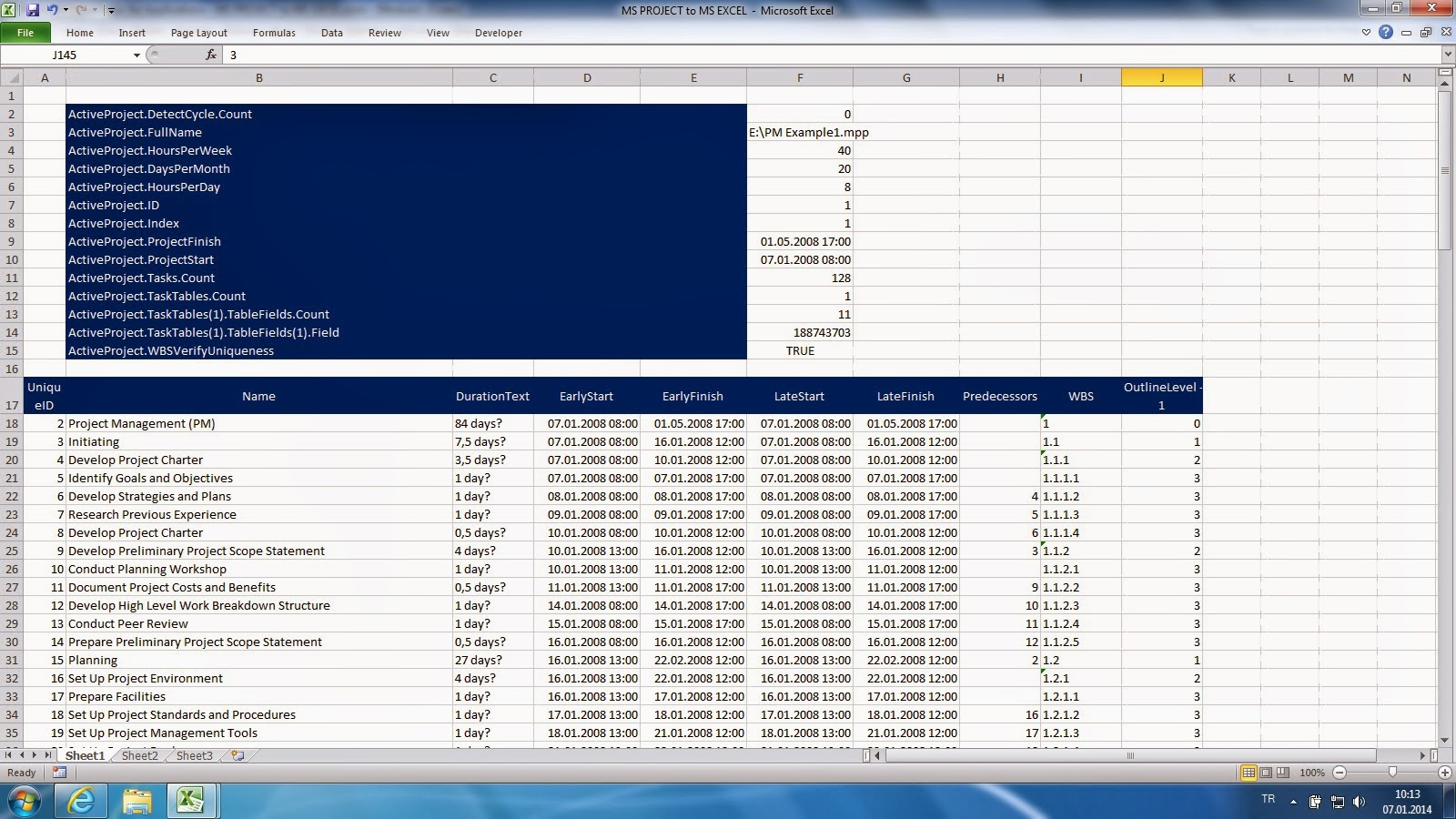Insert a new worksheet with tab icon
The image size is (1456, 819).
[238, 755]
